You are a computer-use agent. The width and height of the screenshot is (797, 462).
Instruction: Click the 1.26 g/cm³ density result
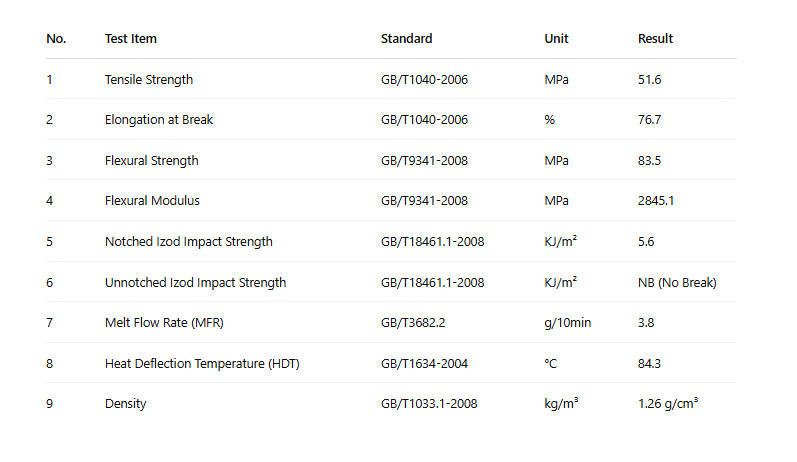tap(668, 404)
